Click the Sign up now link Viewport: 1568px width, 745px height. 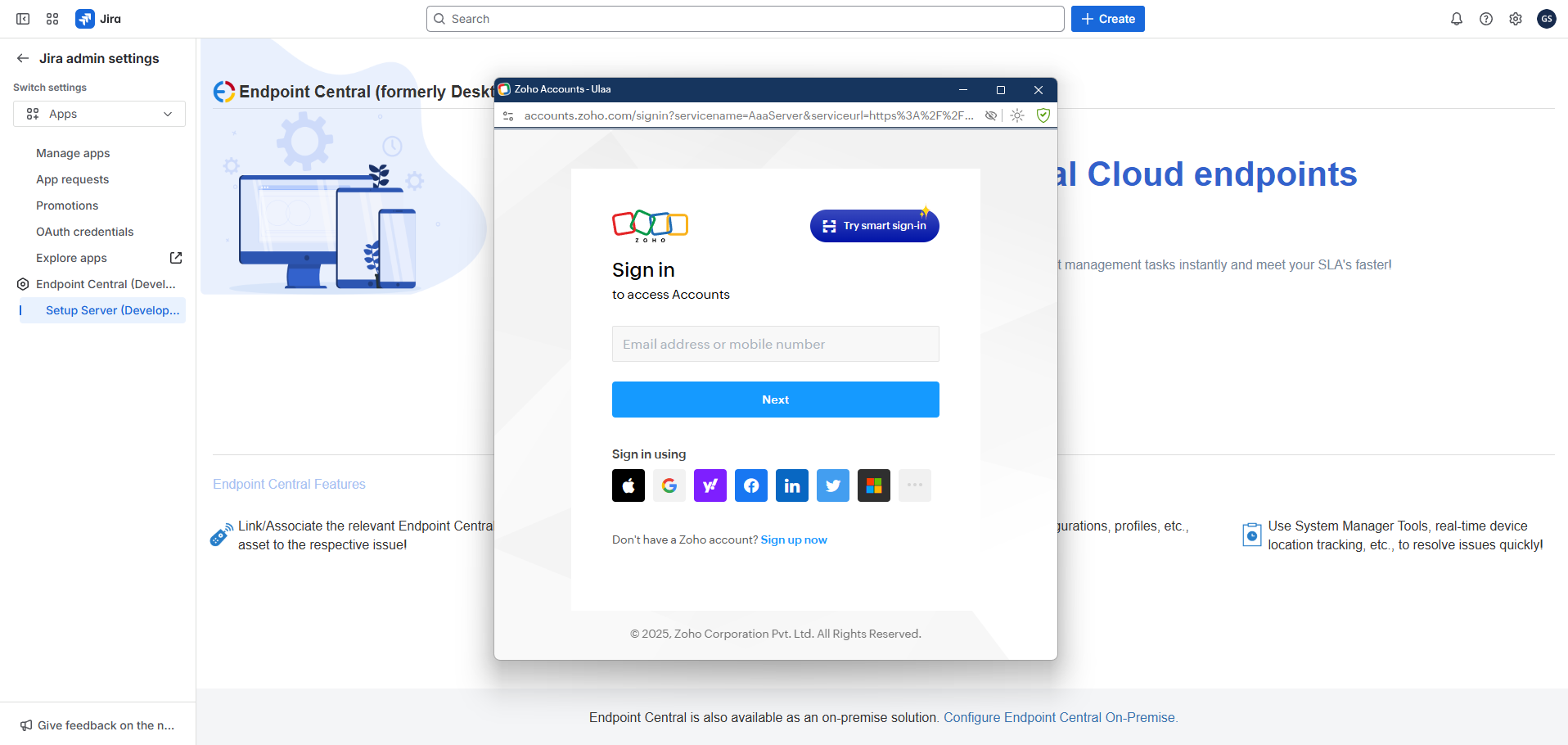pyautogui.click(x=794, y=540)
